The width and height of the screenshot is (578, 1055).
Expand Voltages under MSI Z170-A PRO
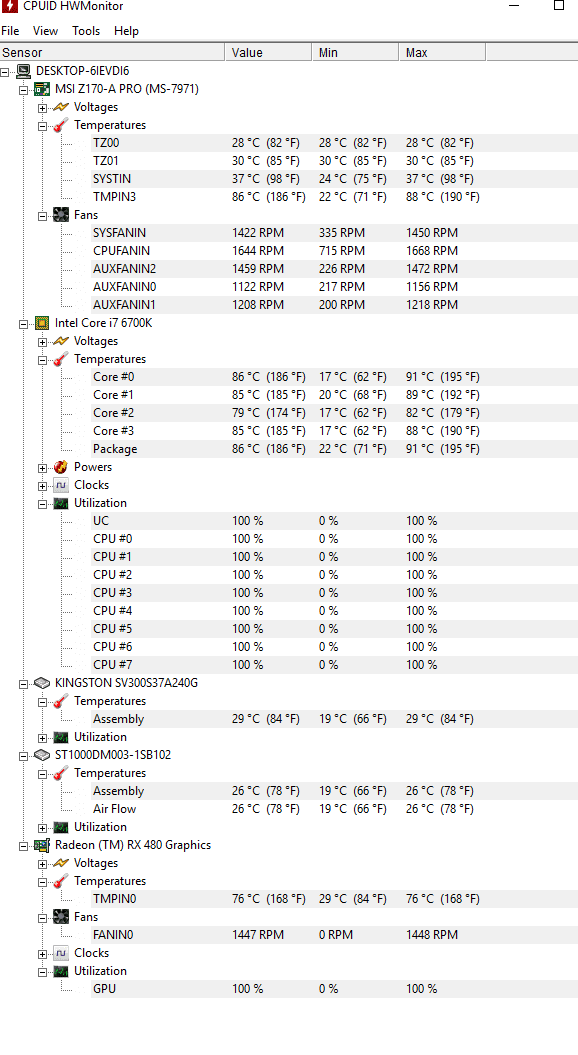click(x=42, y=108)
